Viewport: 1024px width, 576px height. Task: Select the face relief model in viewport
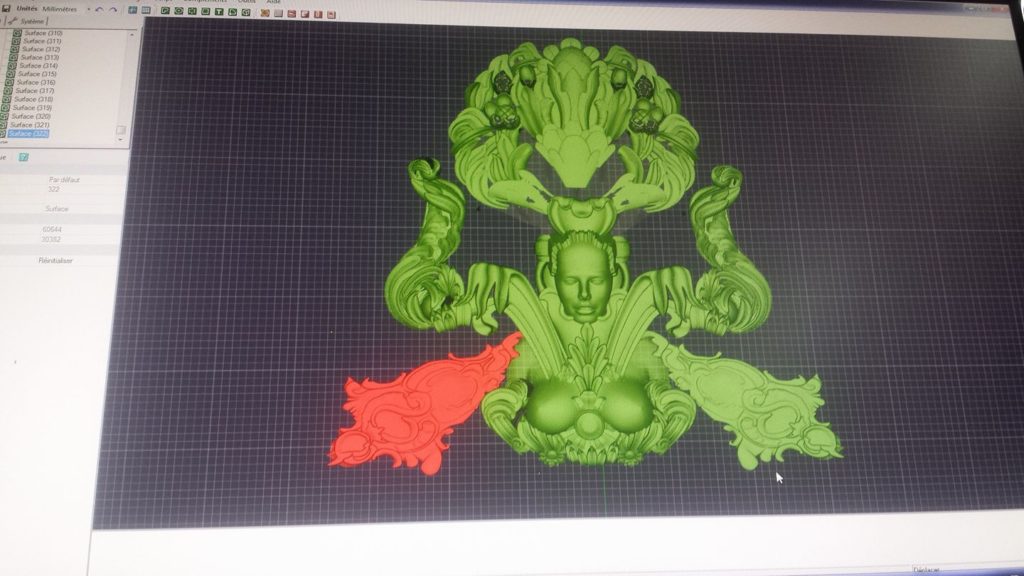[583, 277]
